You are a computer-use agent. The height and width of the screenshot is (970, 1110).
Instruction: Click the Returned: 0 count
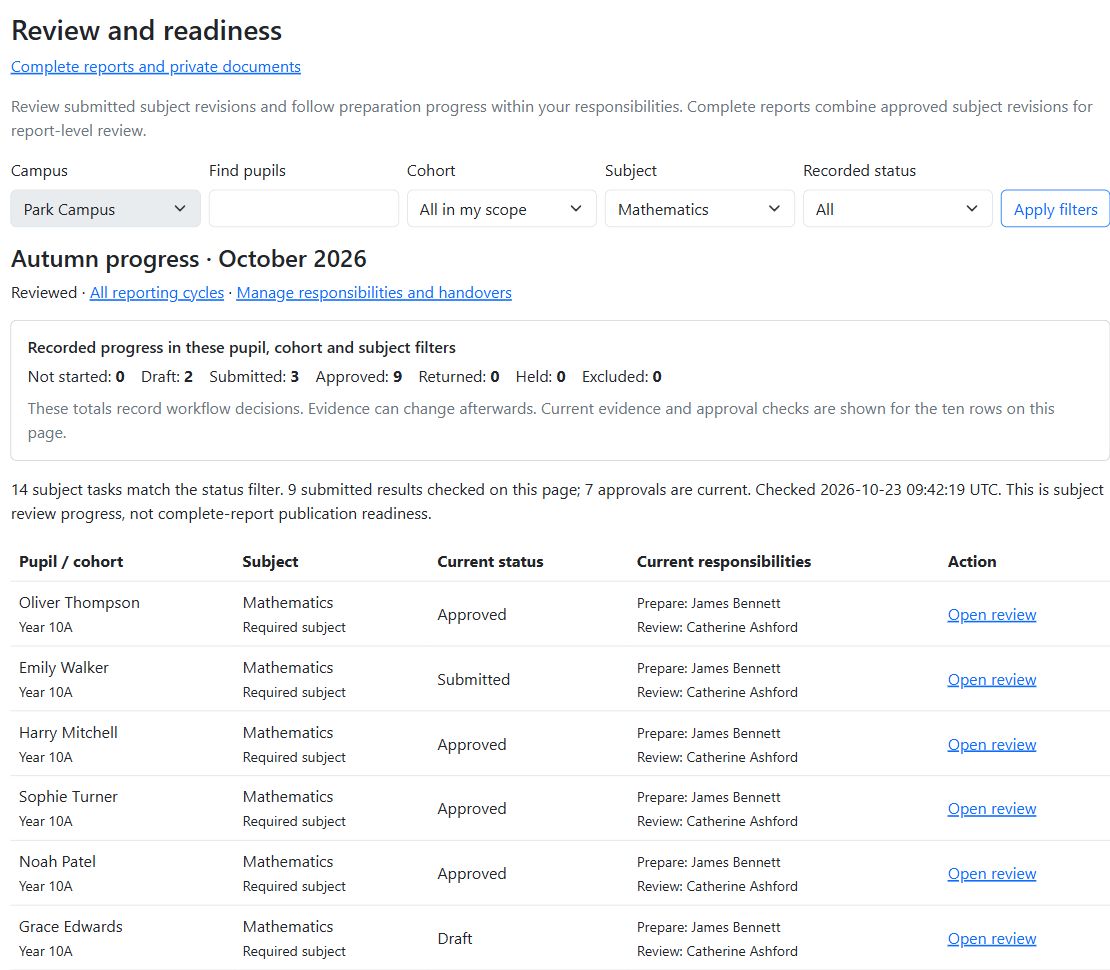459,377
